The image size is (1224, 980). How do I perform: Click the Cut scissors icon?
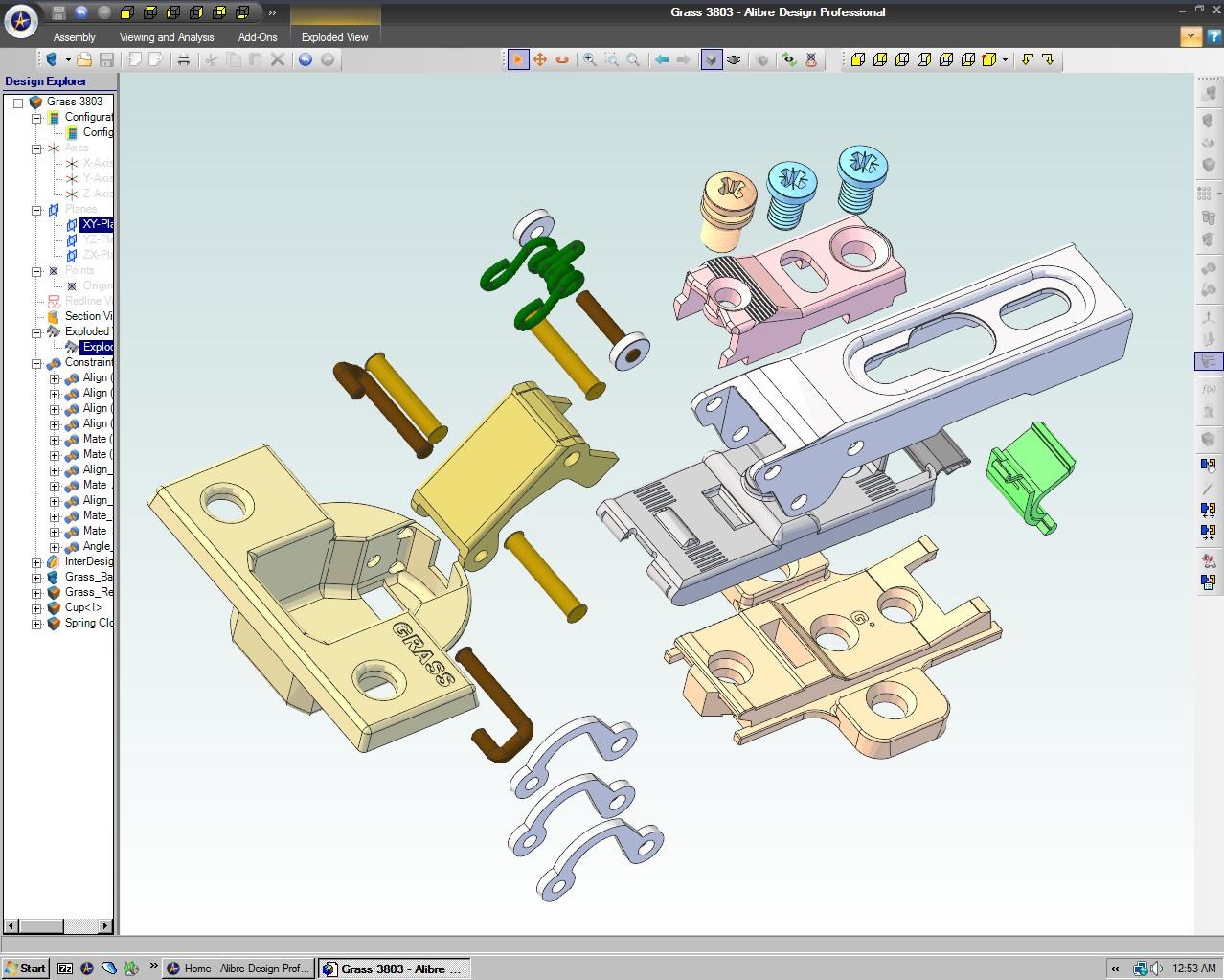tap(212, 59)
